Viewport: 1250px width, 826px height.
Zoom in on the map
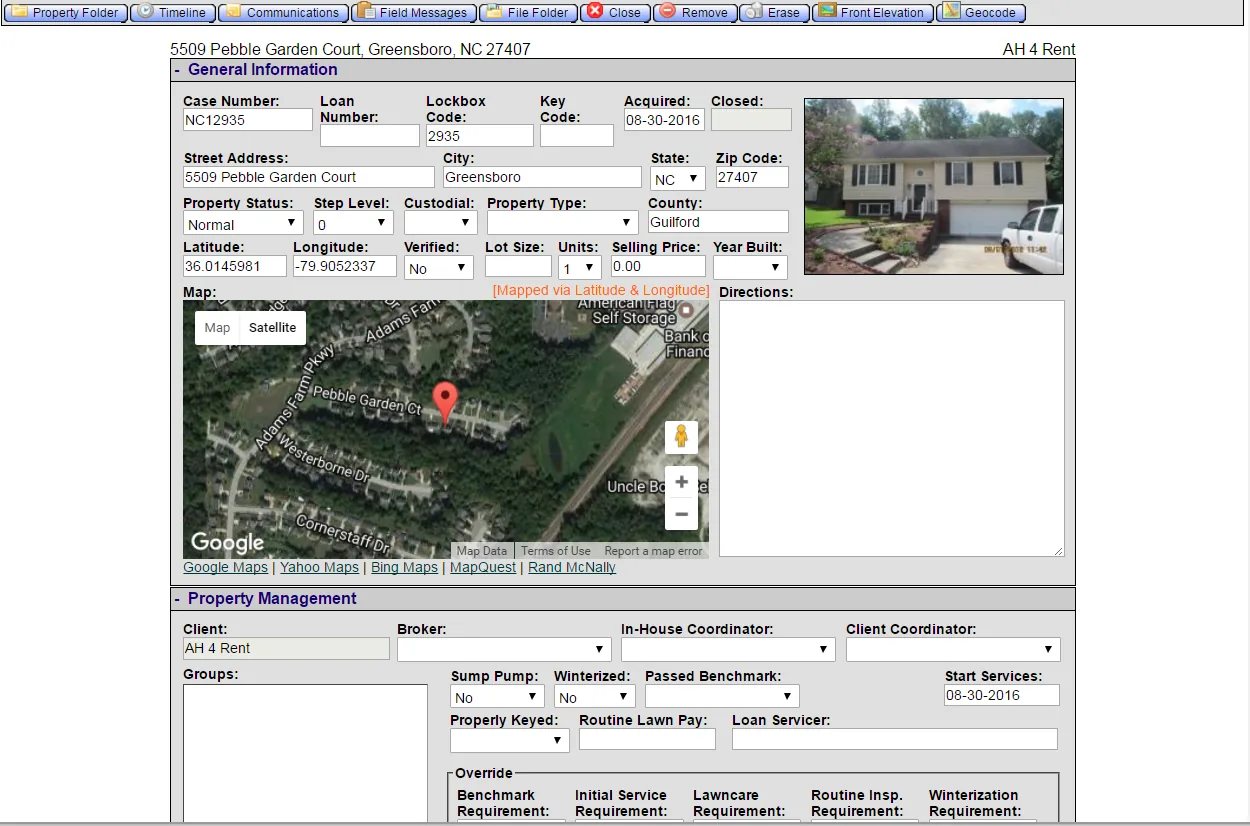681,482
